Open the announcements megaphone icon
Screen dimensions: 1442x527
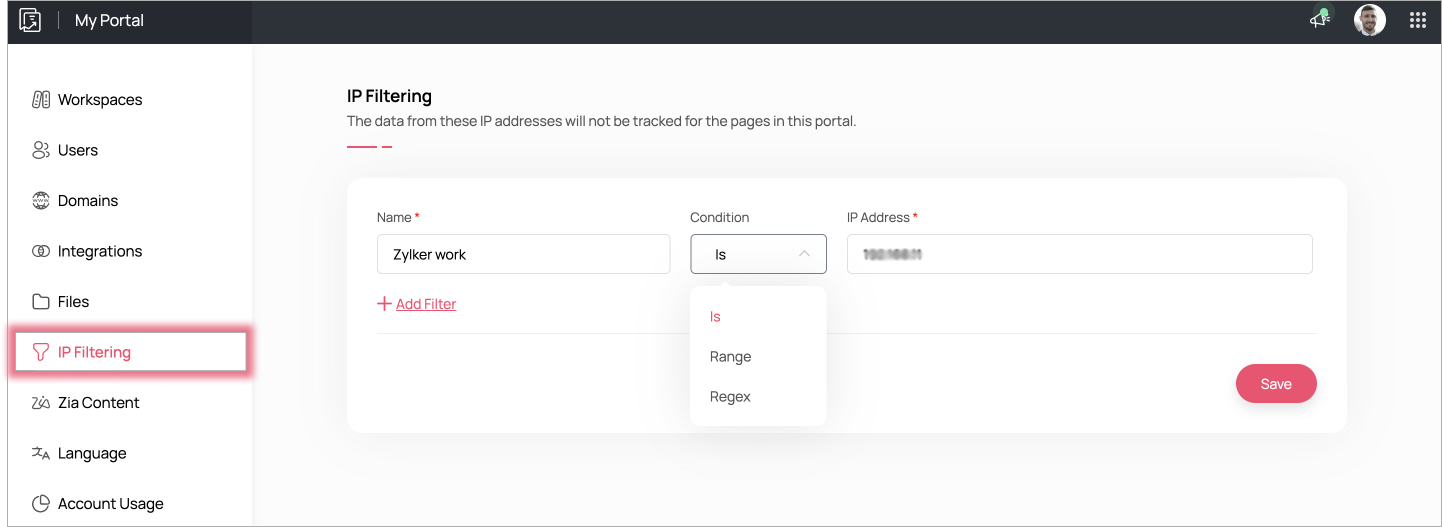(x=1320, y=20)
